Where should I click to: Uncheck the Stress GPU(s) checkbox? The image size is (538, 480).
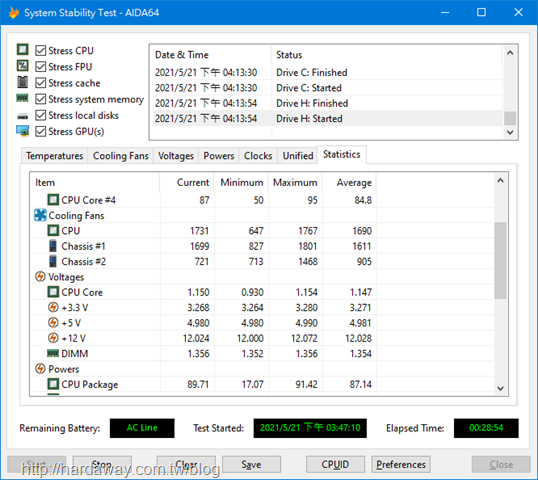coord(40,131)
